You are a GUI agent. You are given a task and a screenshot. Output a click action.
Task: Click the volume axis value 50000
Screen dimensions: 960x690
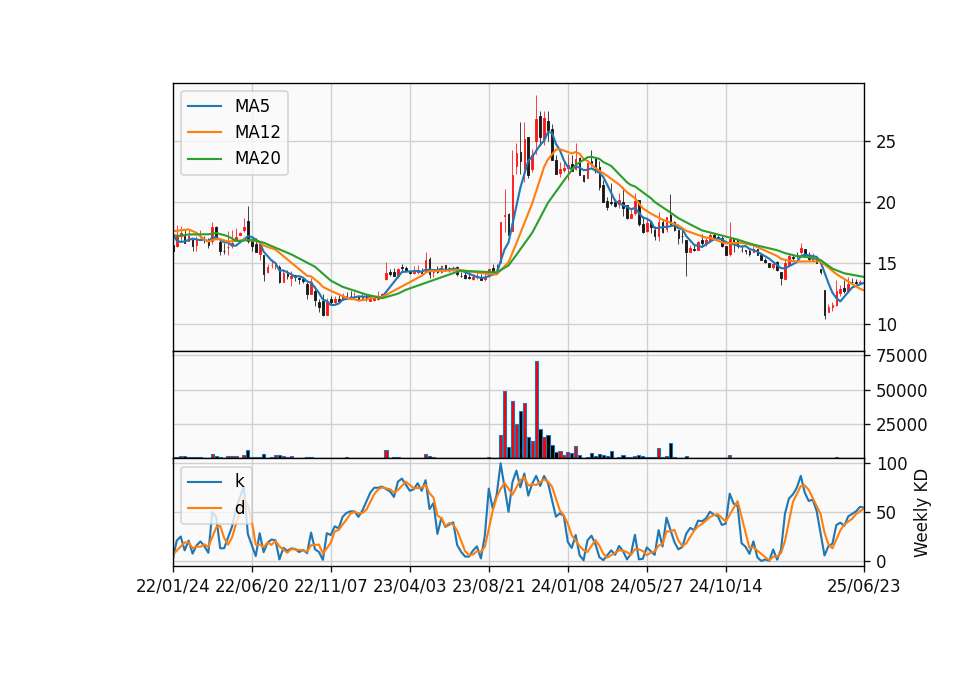[x=901, y=391]
